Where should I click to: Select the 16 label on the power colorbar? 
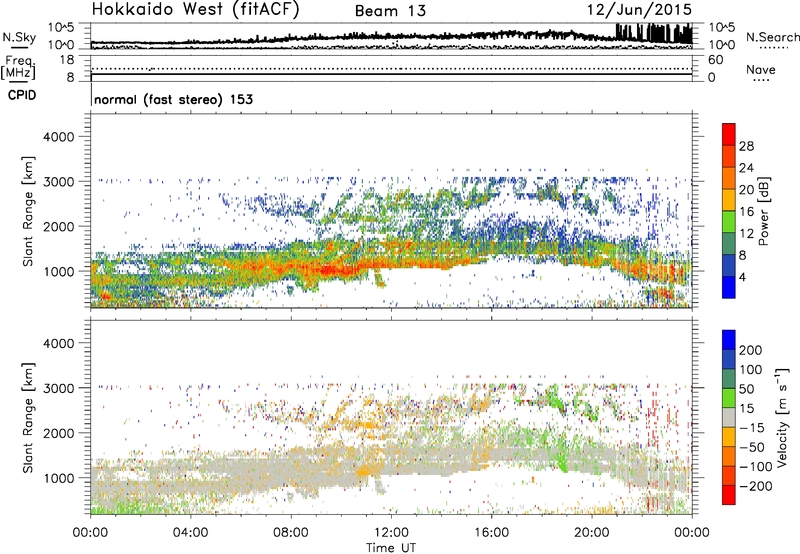pos(746,212)
